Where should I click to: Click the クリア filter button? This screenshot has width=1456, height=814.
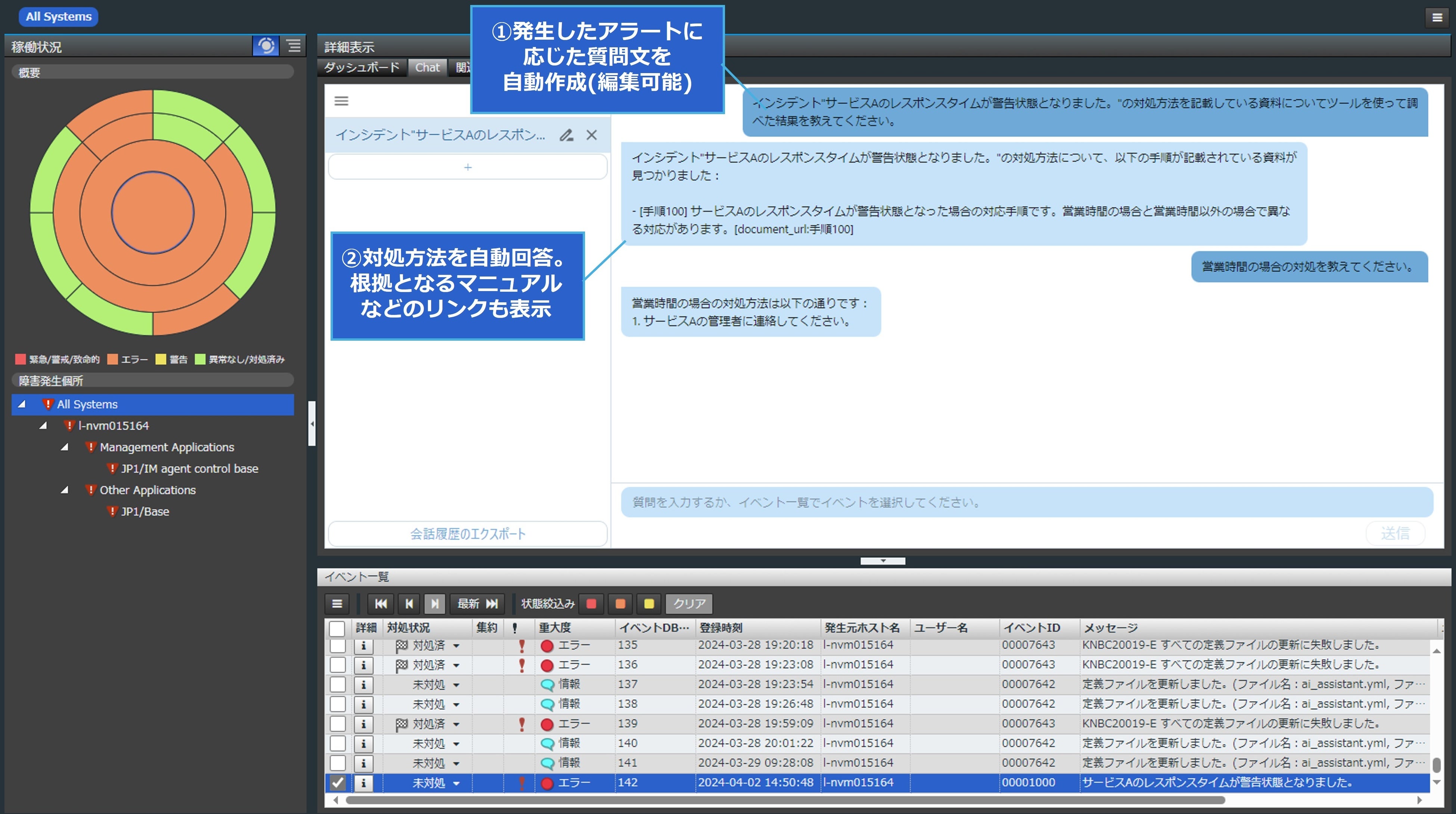(x=688, y=603)
